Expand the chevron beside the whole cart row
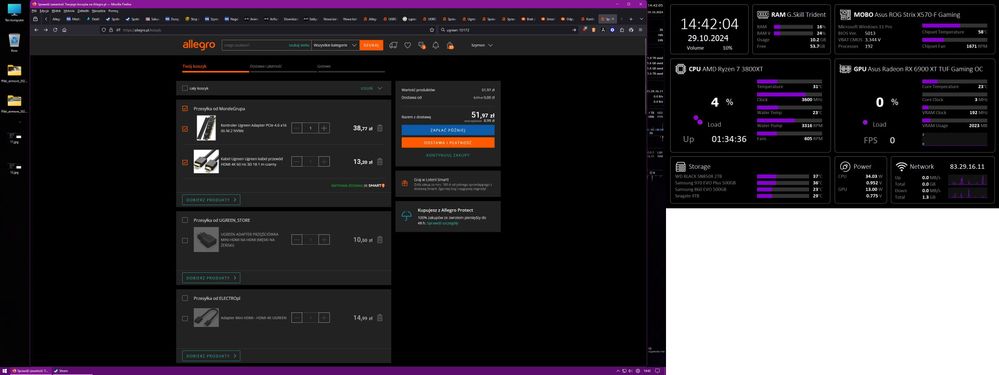 [x=380, y=88]
